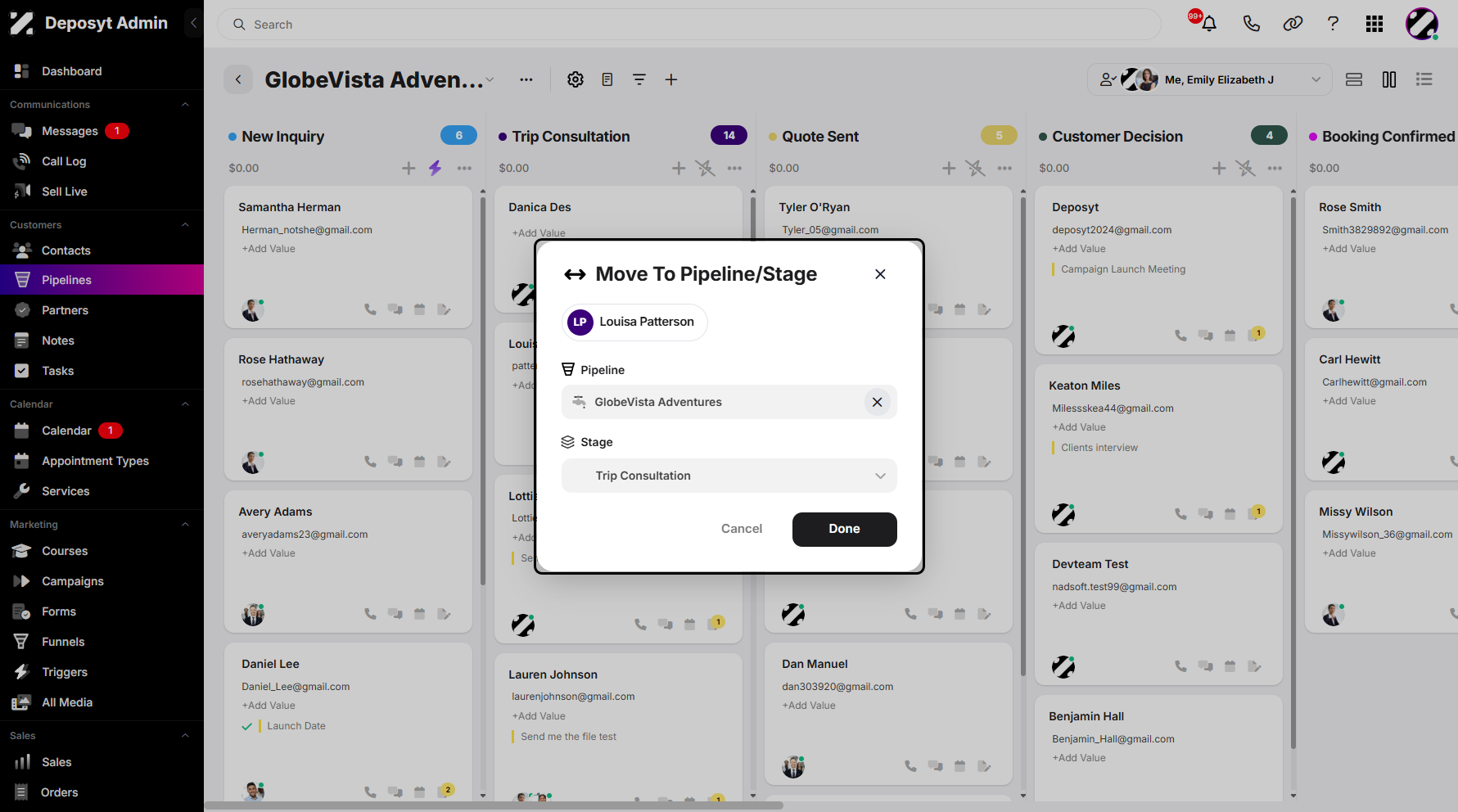Collapse the Communications sidebar section
1458x812 pixels.
(x=185, y=104)
